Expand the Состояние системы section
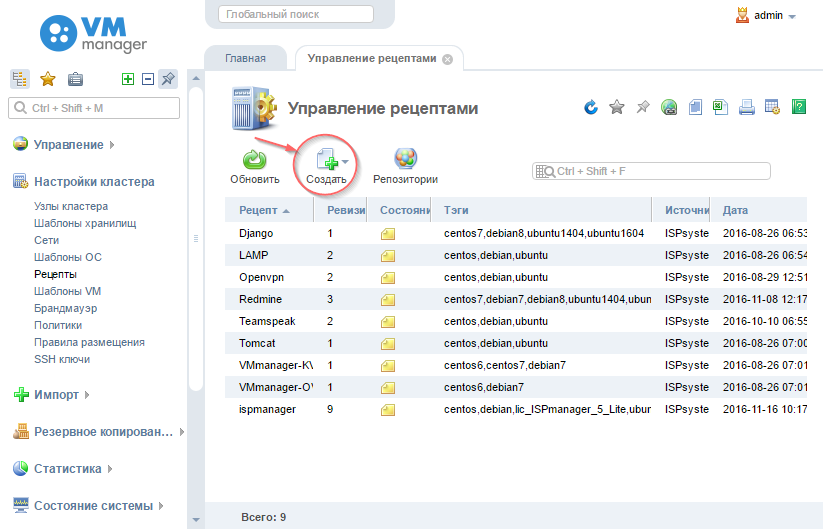823x529 pixels. pos(93,506)
